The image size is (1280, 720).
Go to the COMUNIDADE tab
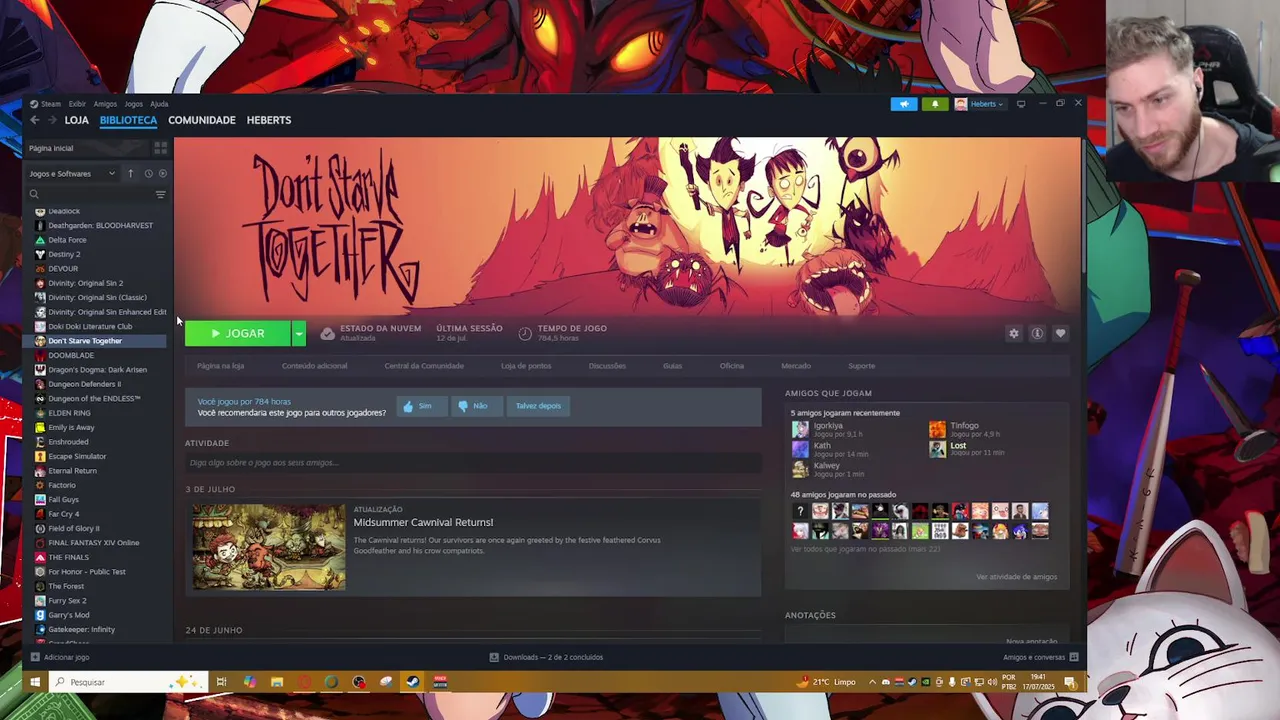click(202, 120)
